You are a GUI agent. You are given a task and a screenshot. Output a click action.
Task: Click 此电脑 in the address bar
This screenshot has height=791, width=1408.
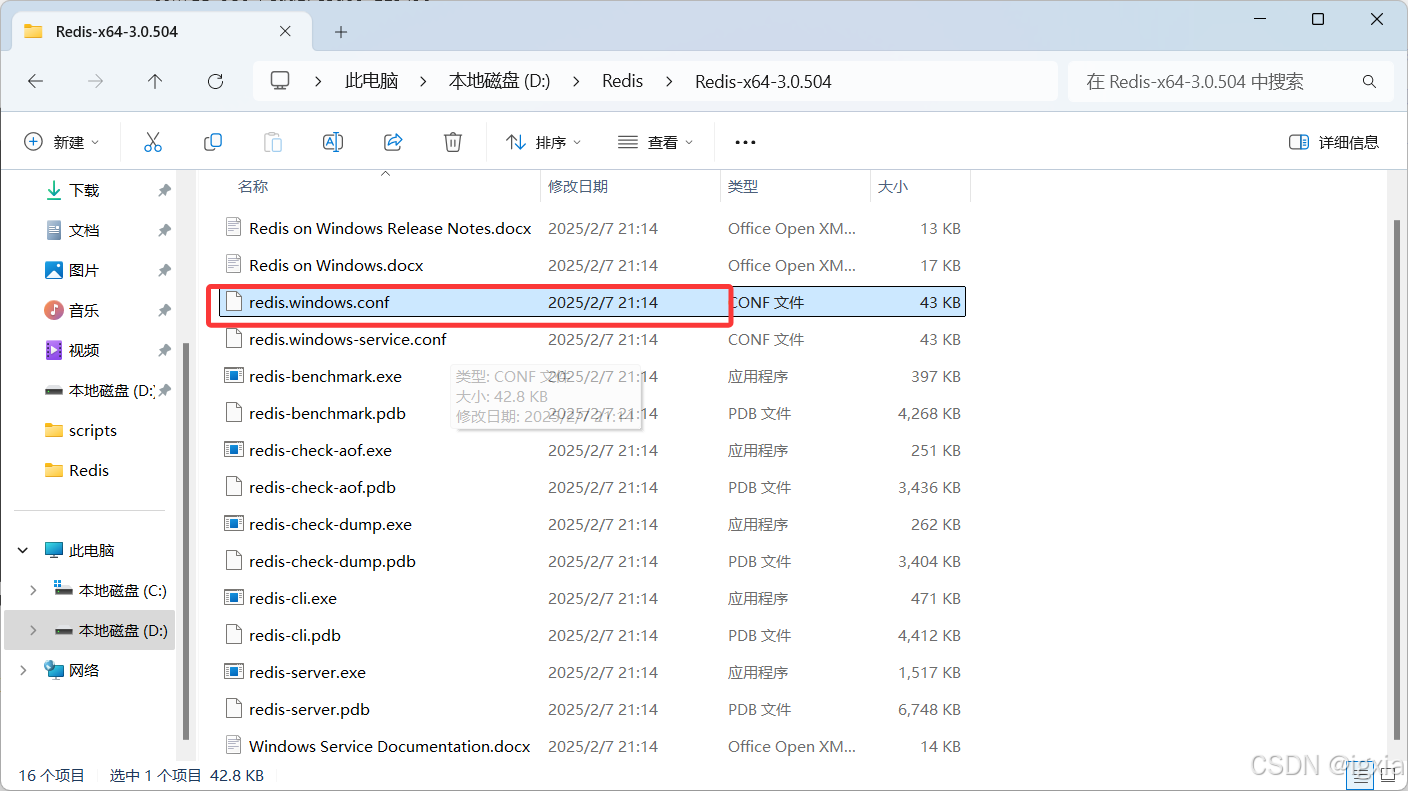tap(372, 81)
